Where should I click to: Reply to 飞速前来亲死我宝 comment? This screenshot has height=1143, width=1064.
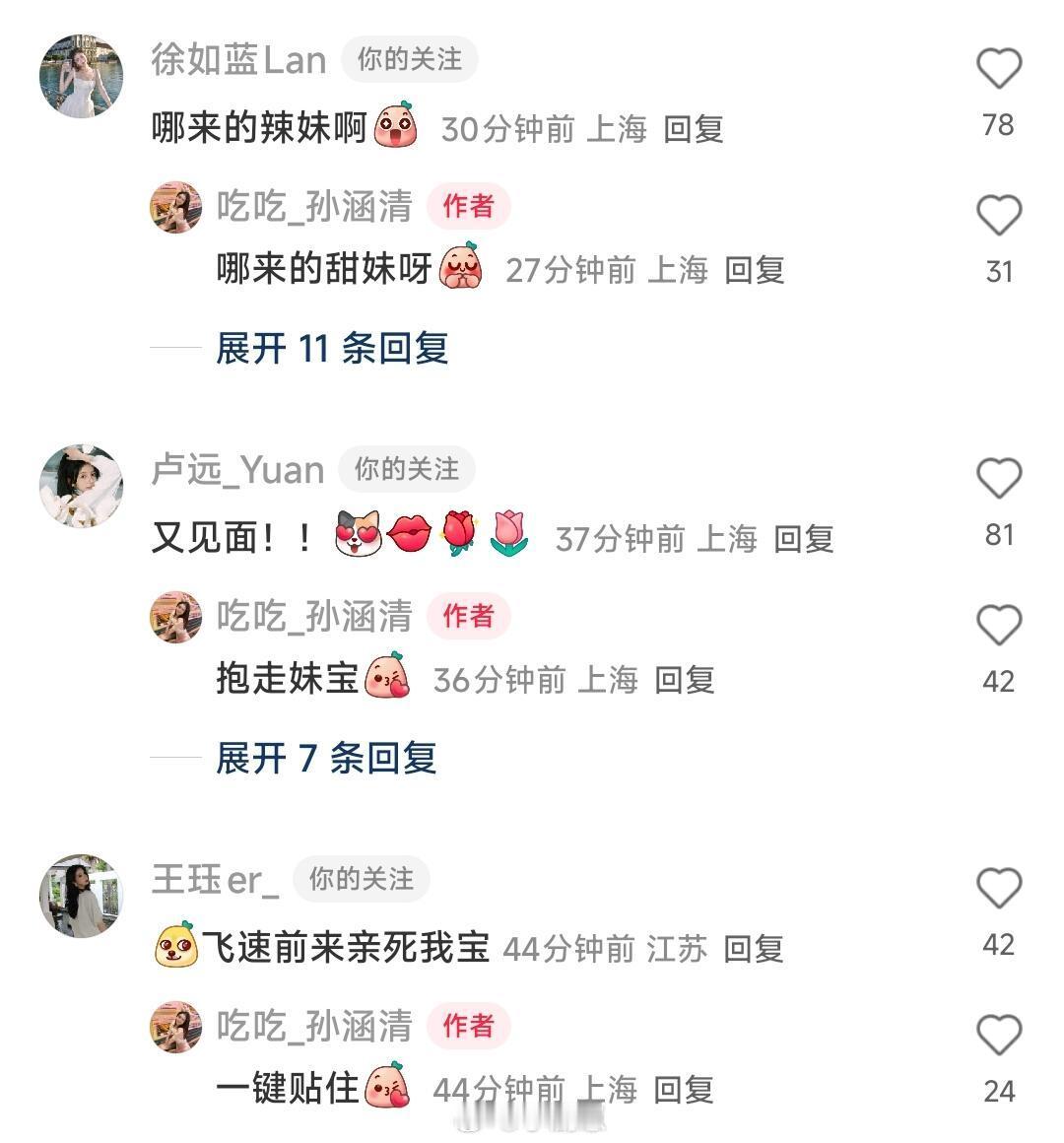point(754,949)
